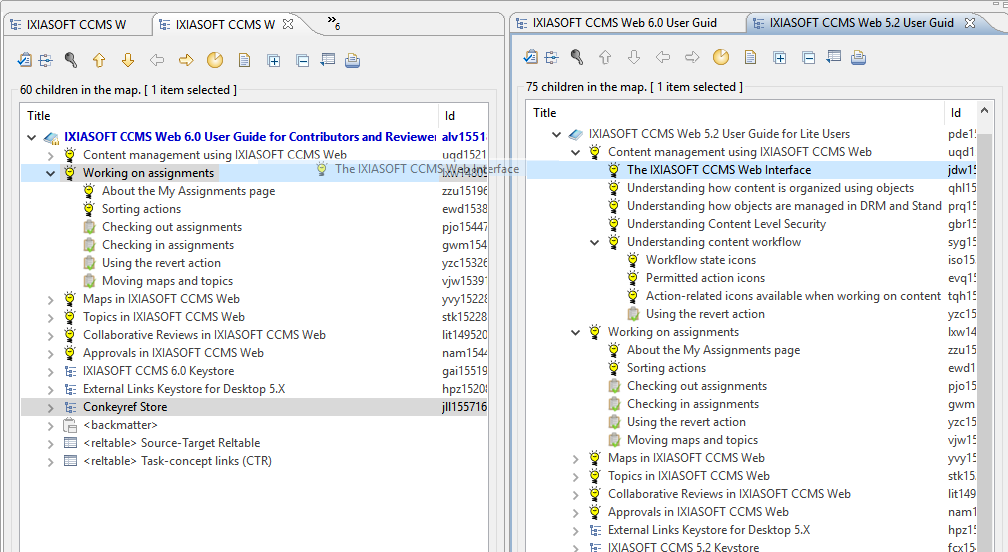Screen dimensions: 1008x552
Task: Collapse Understanding content workflow in right map
Action: point(595,242)
